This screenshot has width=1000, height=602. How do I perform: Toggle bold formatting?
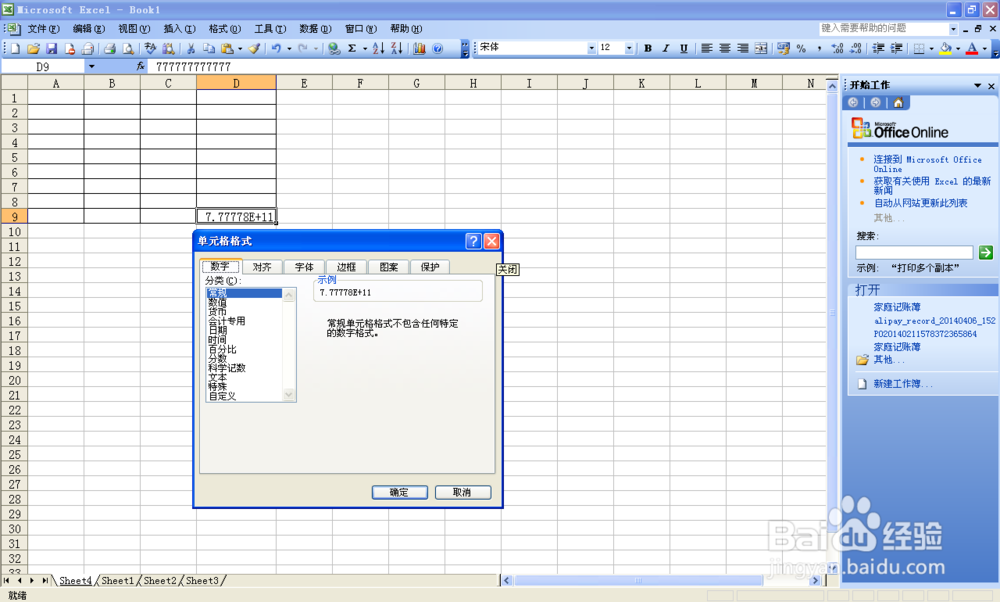click(648, 48)
